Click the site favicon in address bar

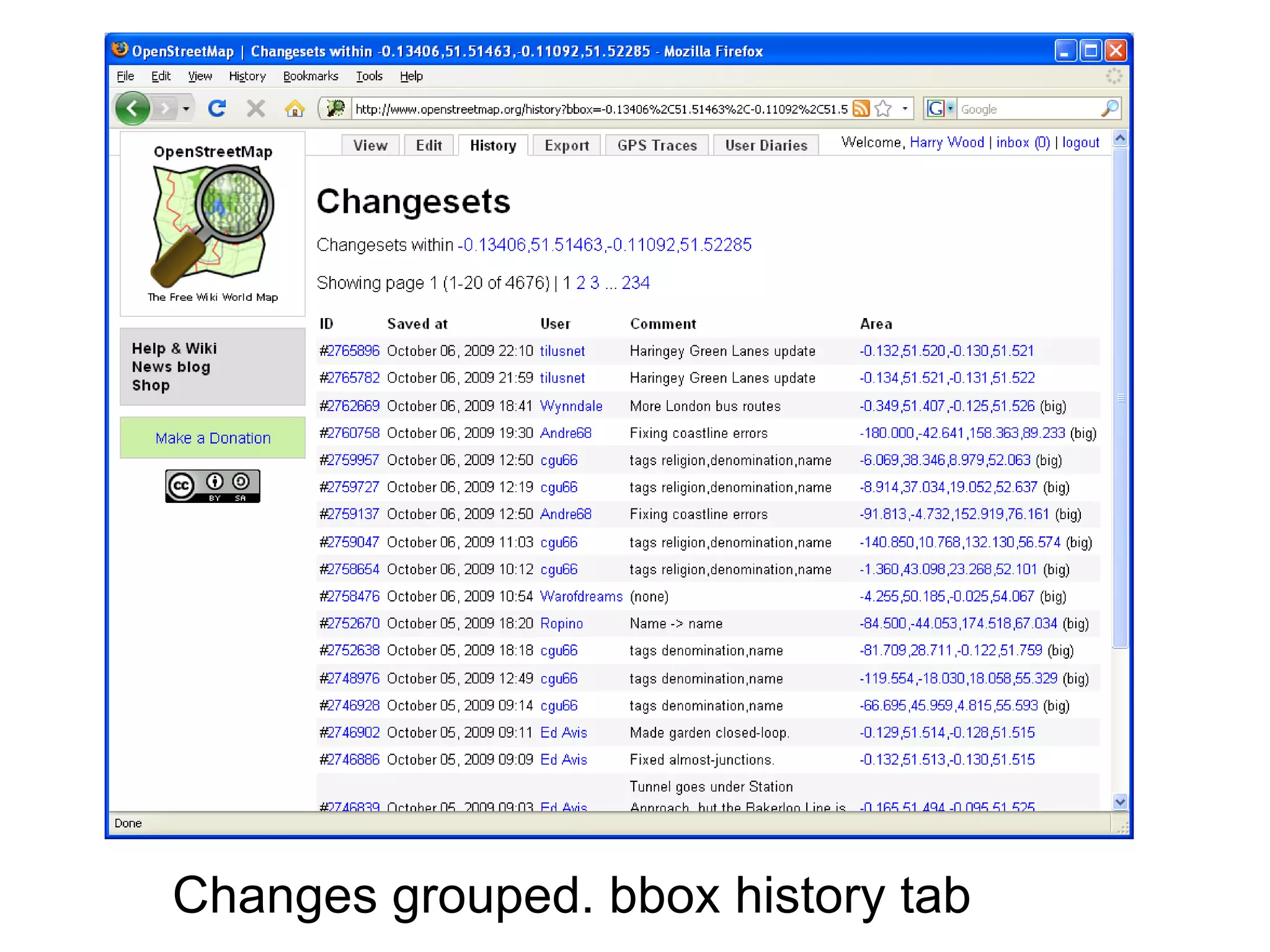pyautogui.click(x=335, y=109)
